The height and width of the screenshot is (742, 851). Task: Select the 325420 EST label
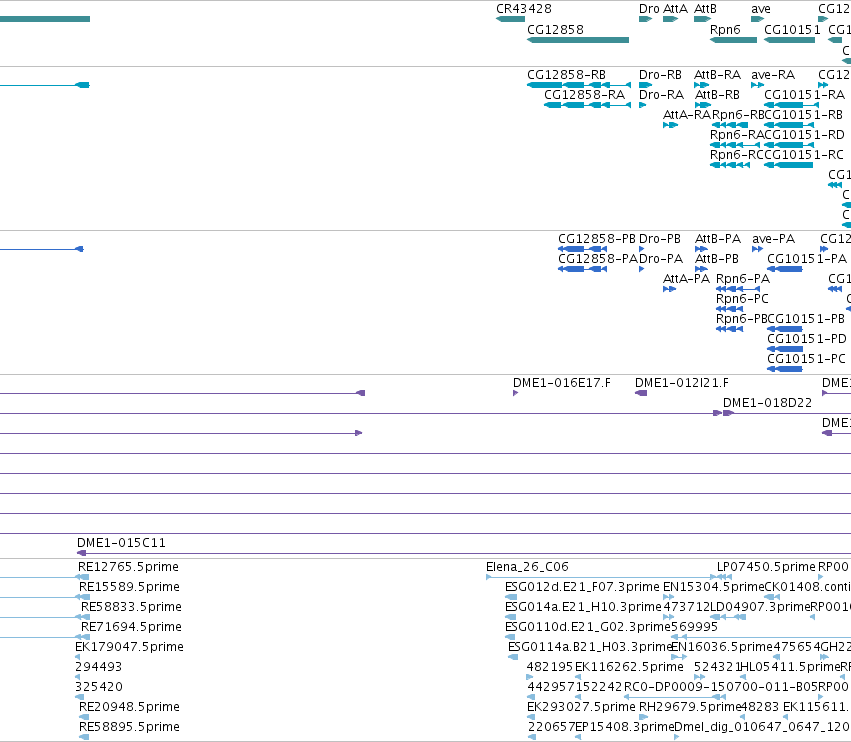(99, 687)
